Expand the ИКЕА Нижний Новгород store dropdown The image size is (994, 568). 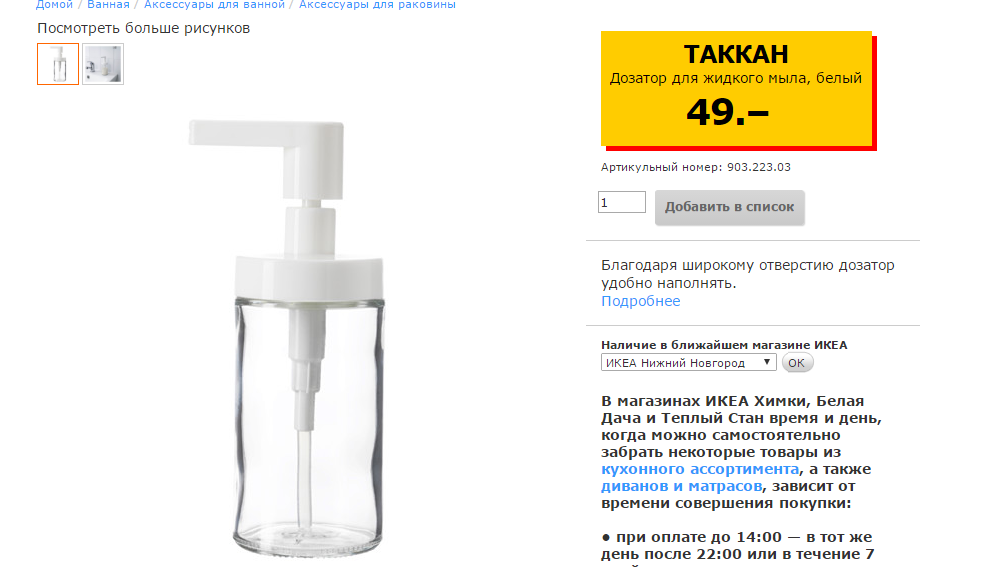point(688,363)
